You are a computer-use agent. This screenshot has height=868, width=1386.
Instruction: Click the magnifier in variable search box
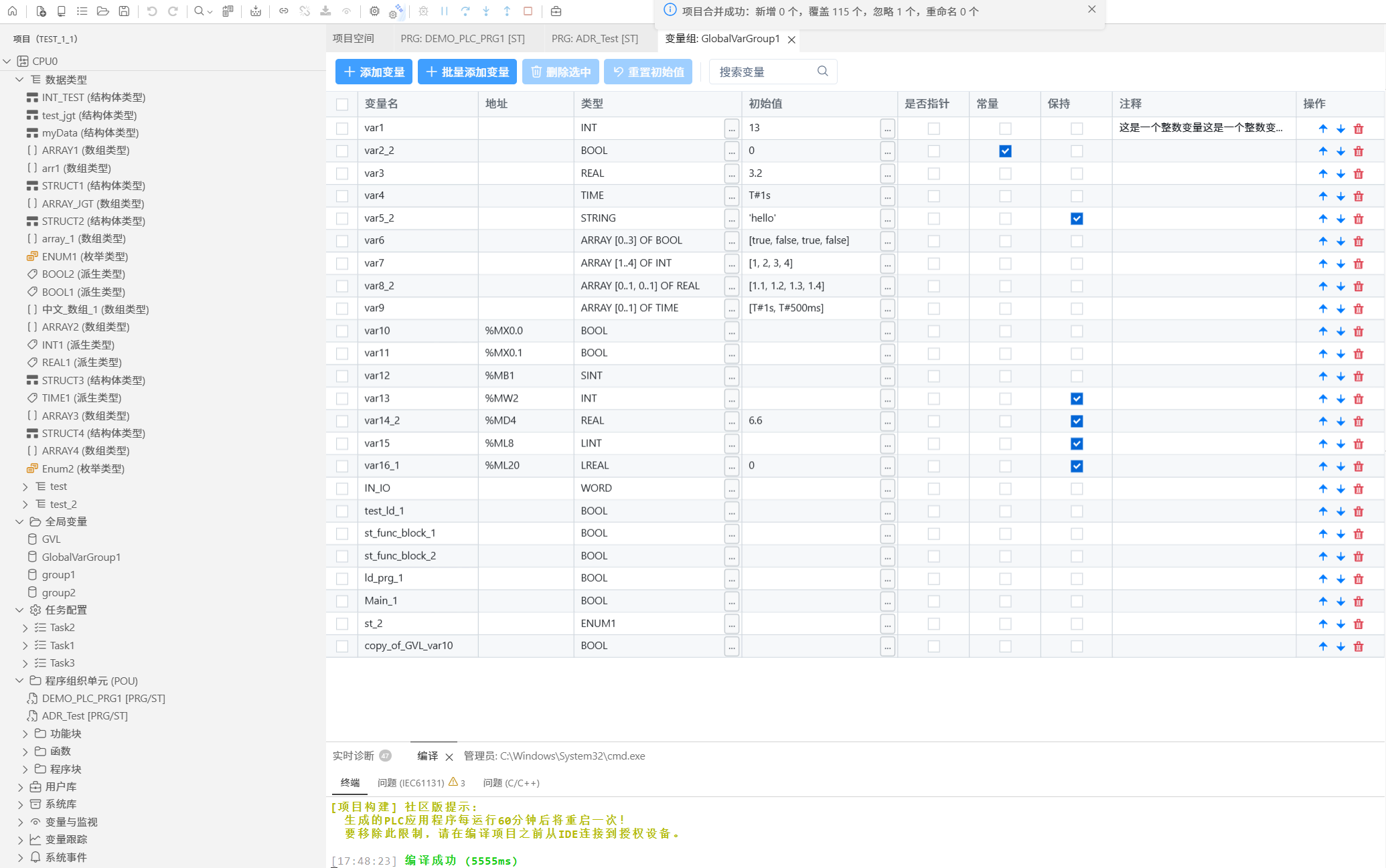[823, 71]
